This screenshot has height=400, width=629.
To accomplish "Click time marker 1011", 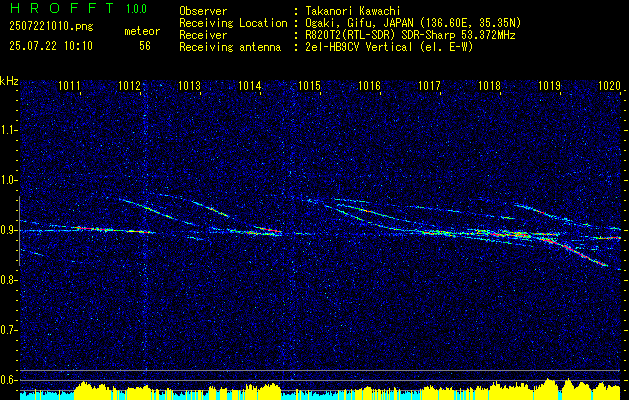I will [69, 85].
